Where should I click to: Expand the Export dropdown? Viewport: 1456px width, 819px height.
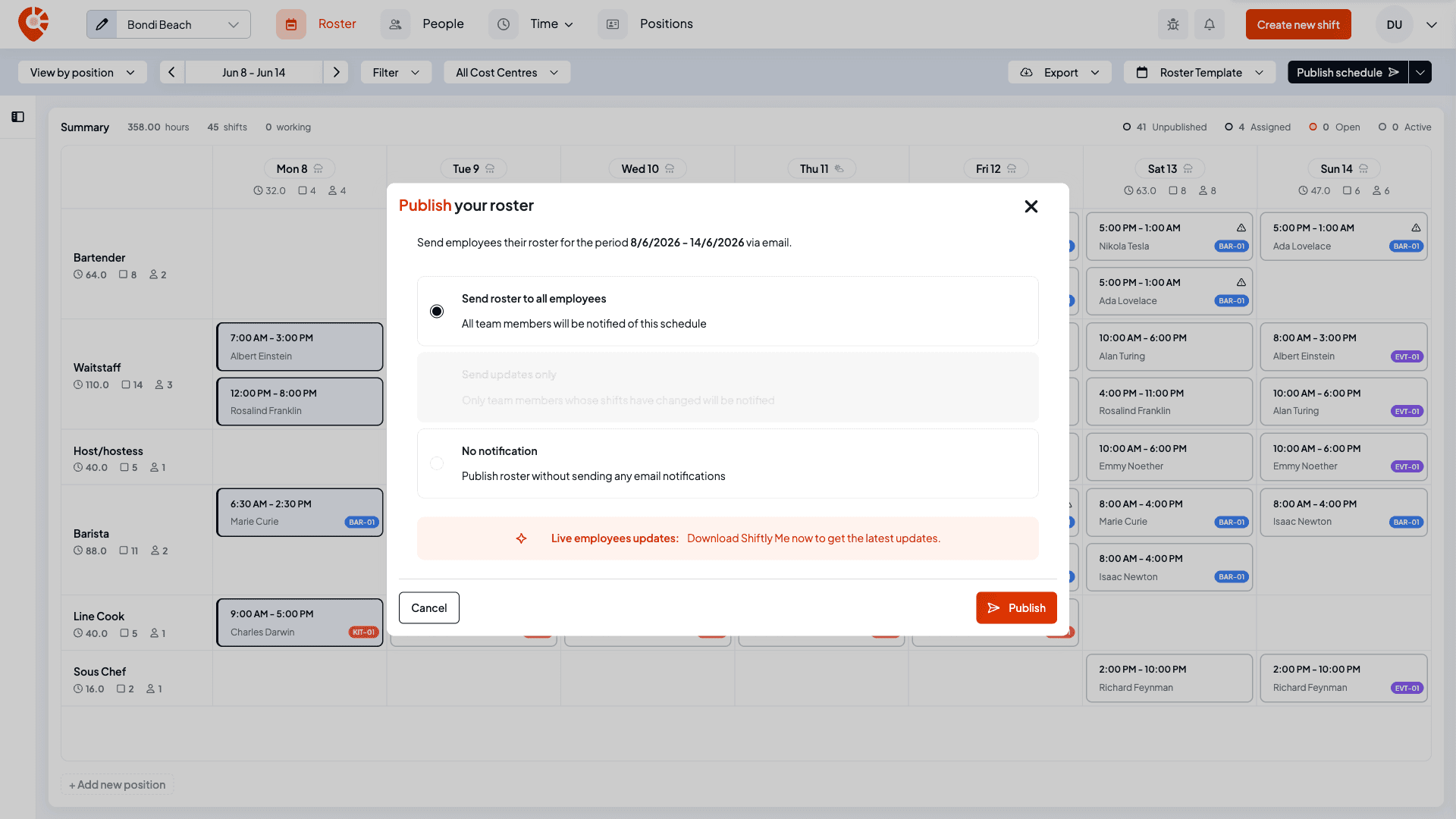coord(1059,72)
